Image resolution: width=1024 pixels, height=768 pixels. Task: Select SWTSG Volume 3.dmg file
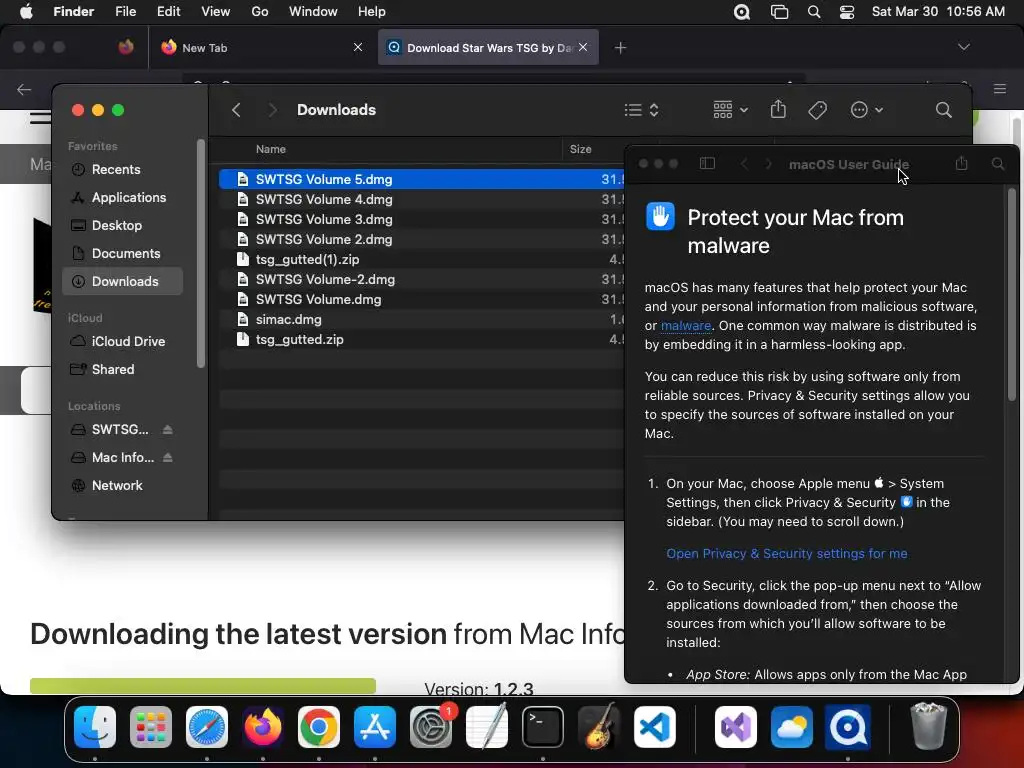(422, 219)
